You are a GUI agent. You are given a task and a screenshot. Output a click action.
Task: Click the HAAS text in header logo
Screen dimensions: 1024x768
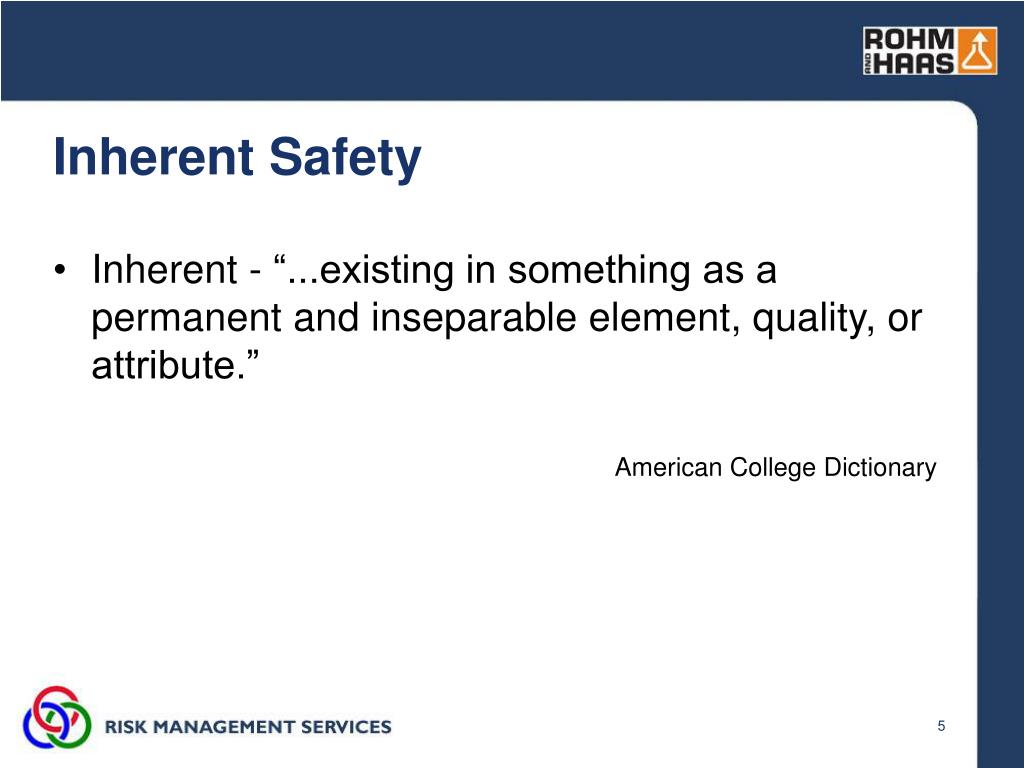click(x=913, y=63)
